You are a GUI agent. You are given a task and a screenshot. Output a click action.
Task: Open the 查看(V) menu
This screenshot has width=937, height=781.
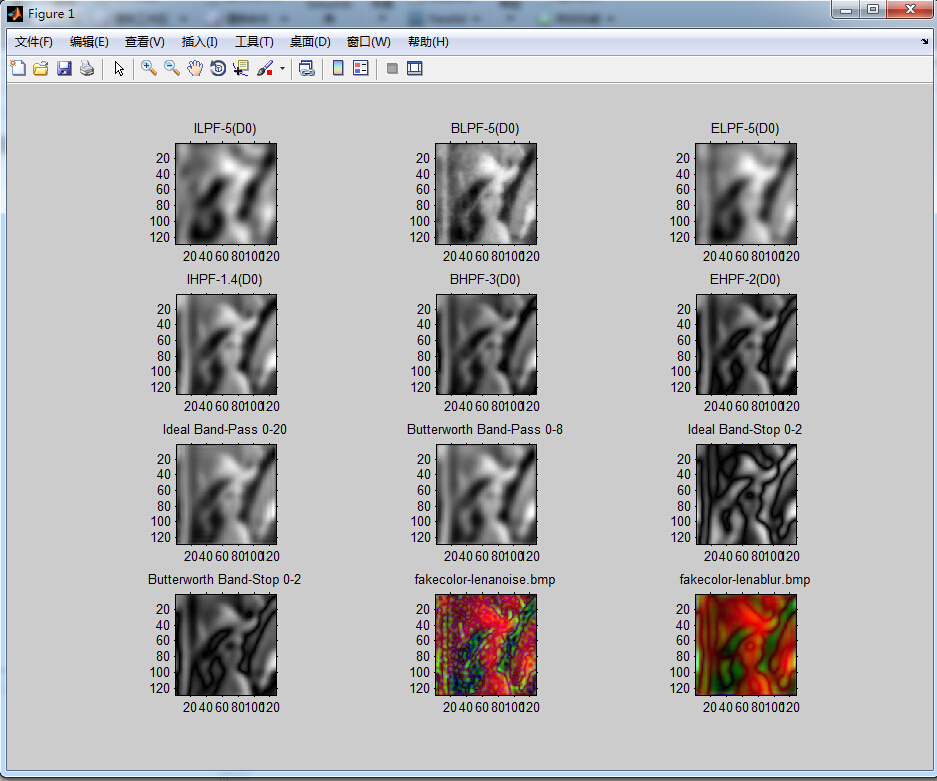(145, 42)
